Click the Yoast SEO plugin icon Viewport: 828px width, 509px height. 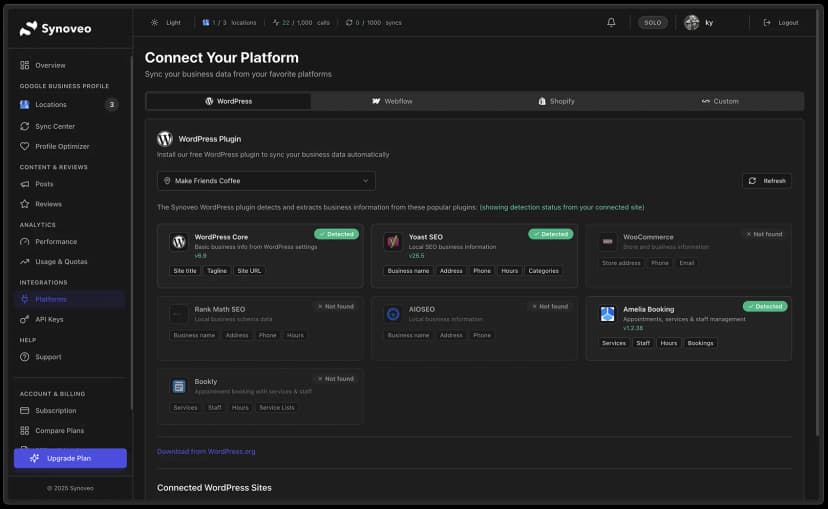tap(393, 242)
